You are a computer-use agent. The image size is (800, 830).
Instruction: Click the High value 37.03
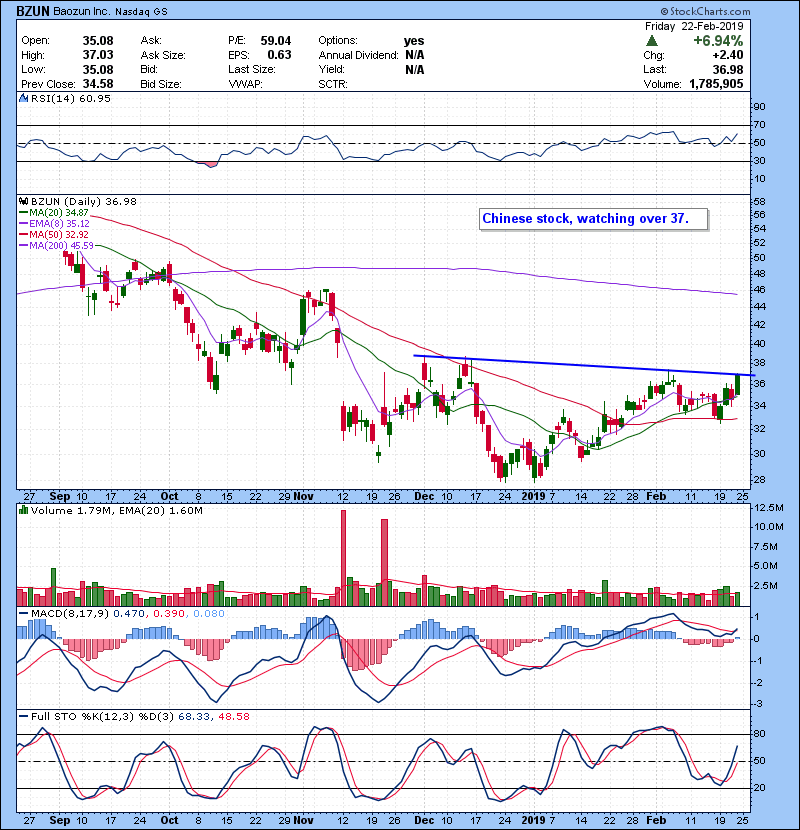tap(98, 55)
